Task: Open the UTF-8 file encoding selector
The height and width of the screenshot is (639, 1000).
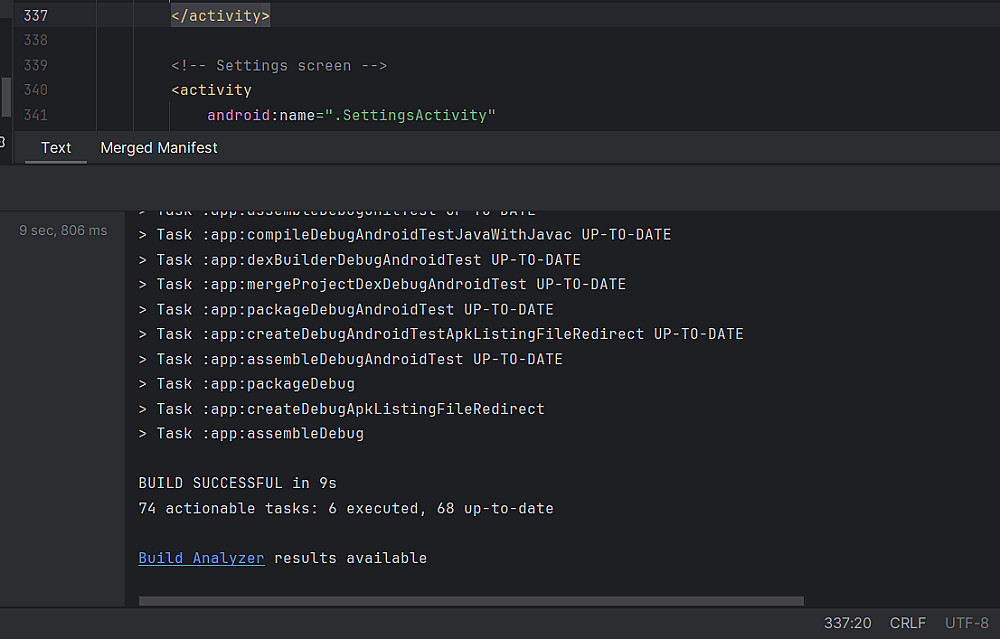Action: pos(967,623)
